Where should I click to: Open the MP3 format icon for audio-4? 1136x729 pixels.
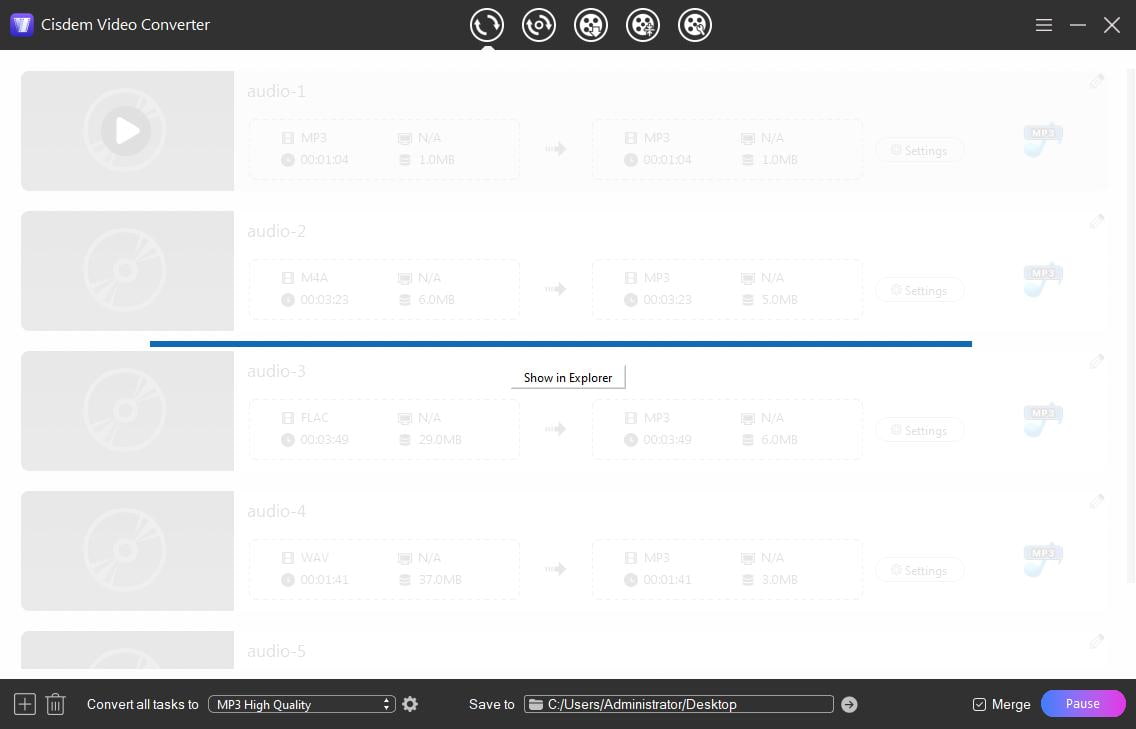coord(1043,560)
